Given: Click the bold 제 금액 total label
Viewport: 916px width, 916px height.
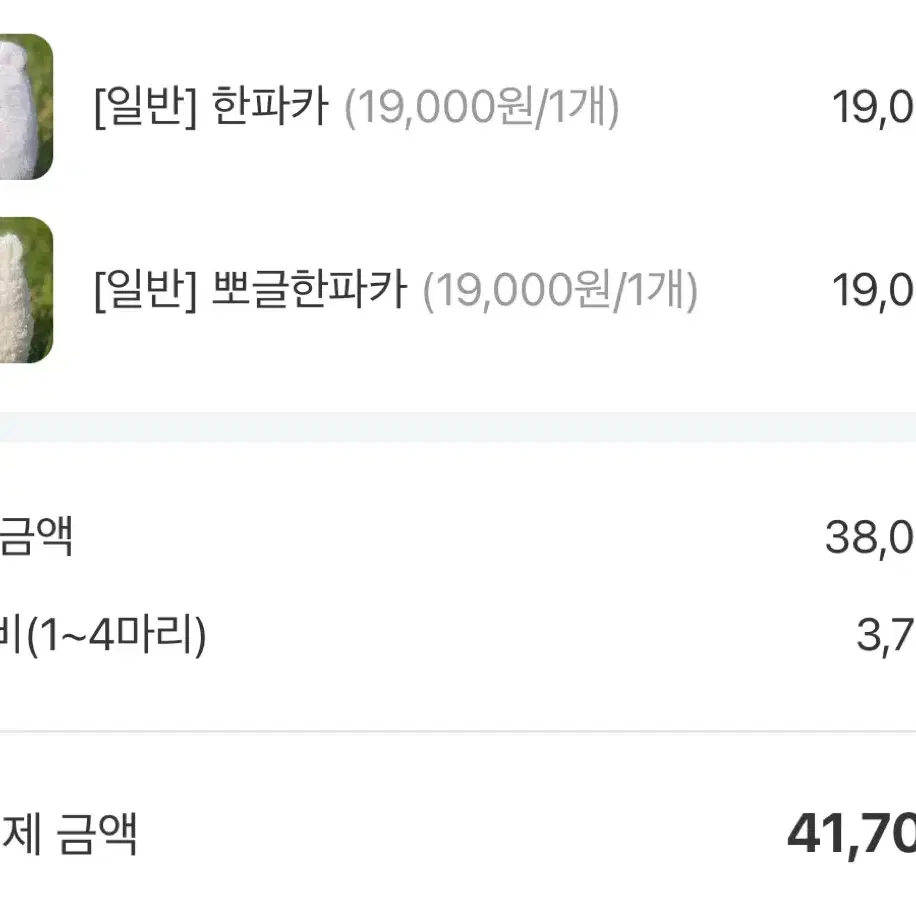Looking at the screenshot, I should (68, 834).
